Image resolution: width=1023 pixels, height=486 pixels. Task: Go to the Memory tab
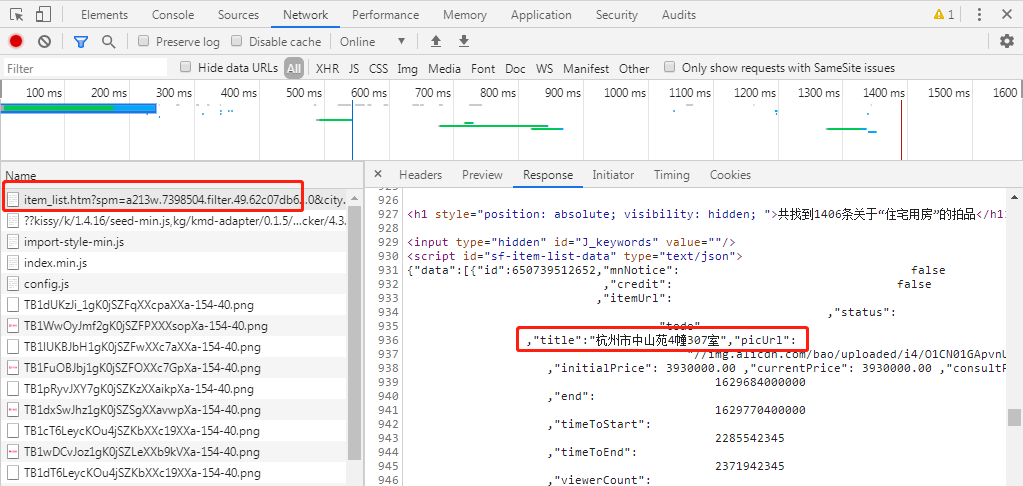pos(465,14)
